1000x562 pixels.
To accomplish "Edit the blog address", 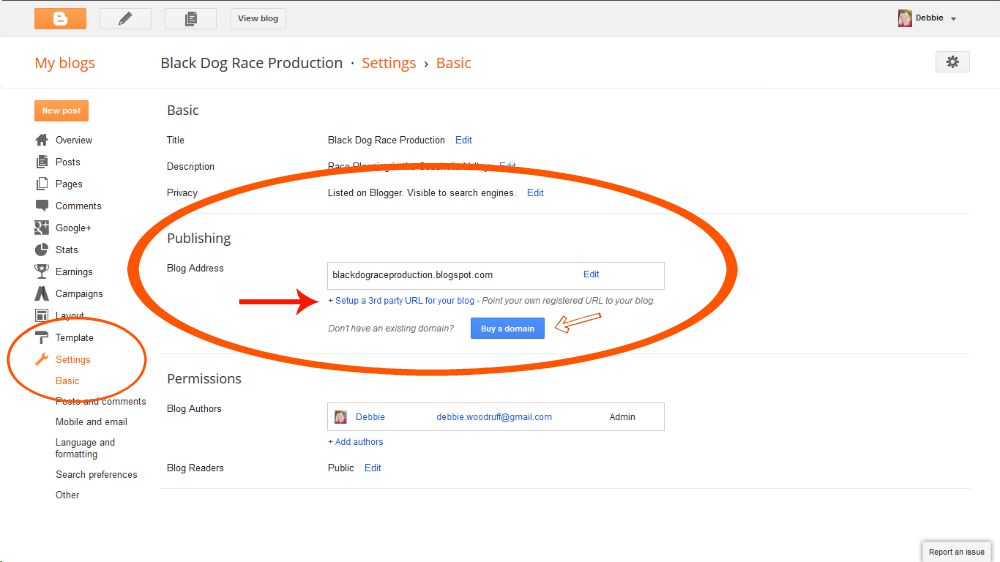I will pos(591,274).
